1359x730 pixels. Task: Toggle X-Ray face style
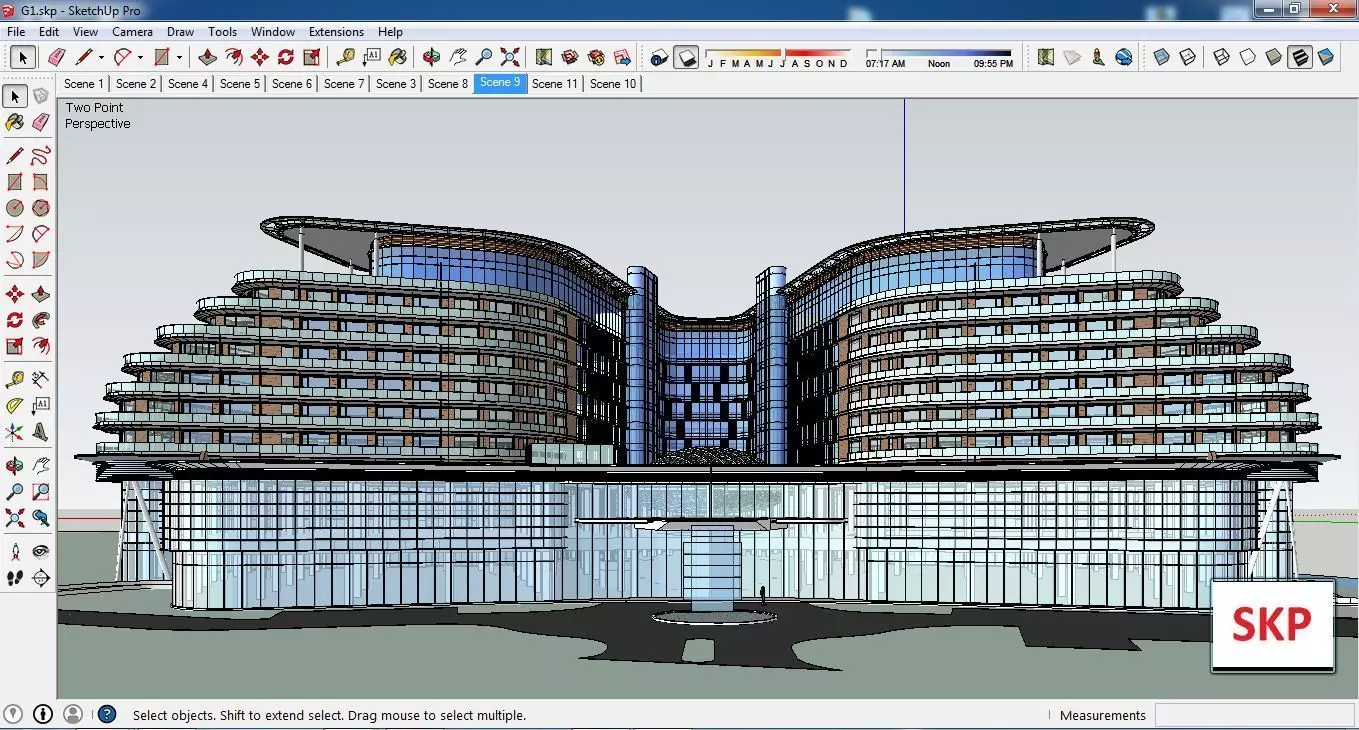[x=1161, y=57]
